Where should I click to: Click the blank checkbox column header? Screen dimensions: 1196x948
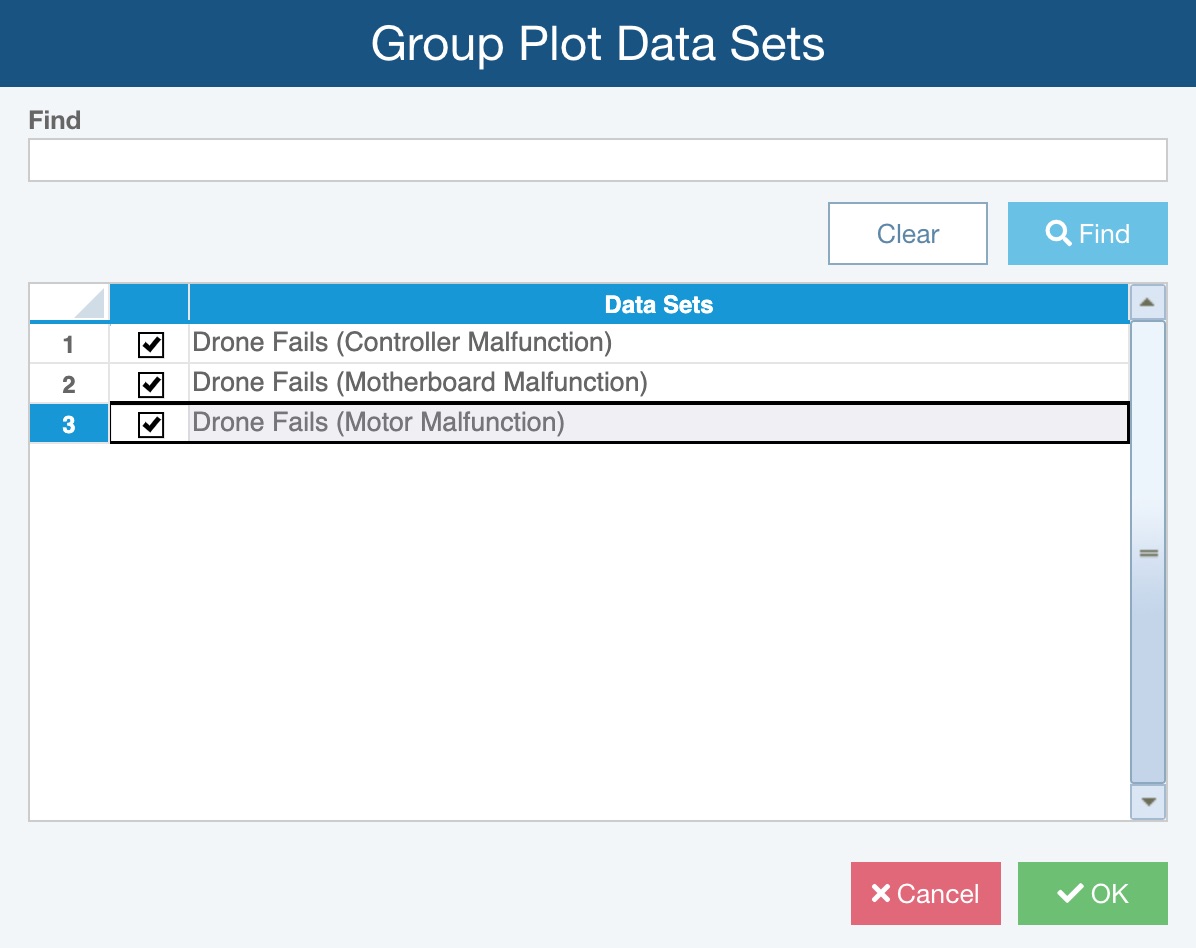pos(149,304)
